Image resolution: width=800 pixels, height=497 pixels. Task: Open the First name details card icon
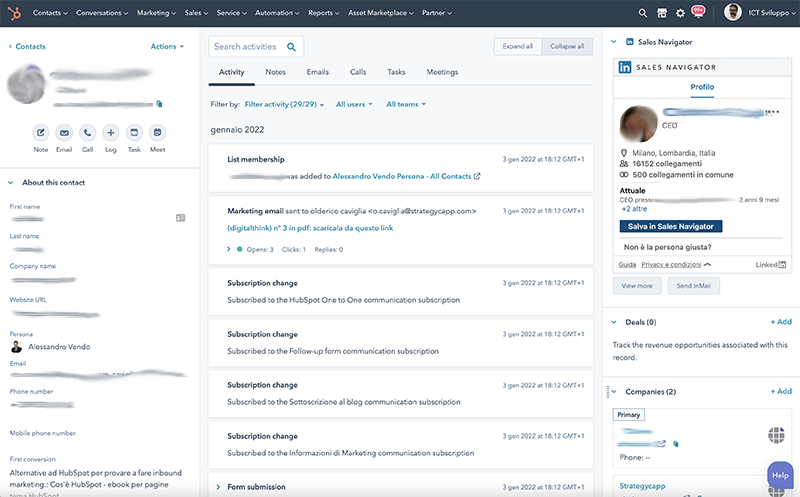180,218
